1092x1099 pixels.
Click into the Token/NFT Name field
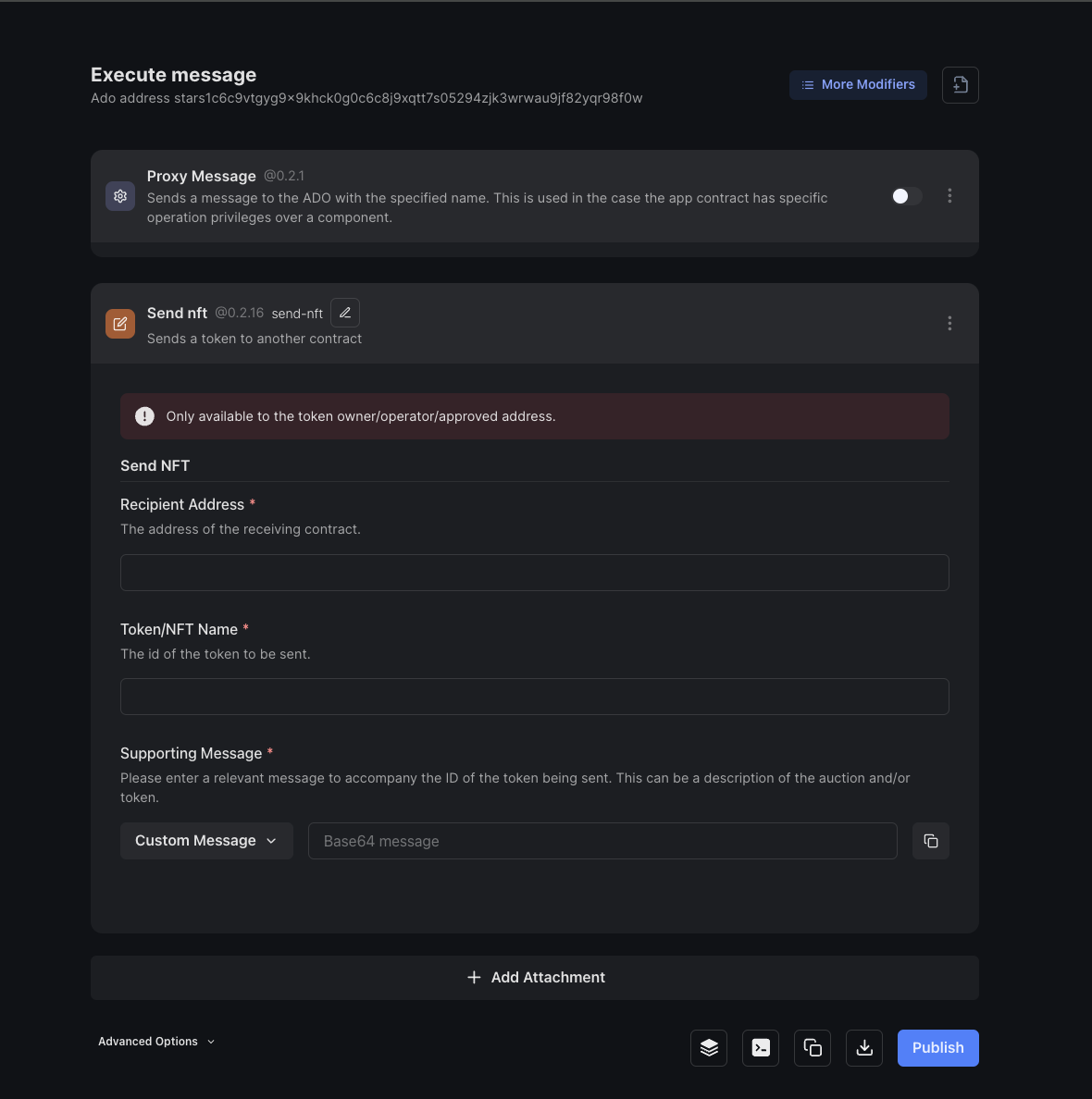point(535,697)
